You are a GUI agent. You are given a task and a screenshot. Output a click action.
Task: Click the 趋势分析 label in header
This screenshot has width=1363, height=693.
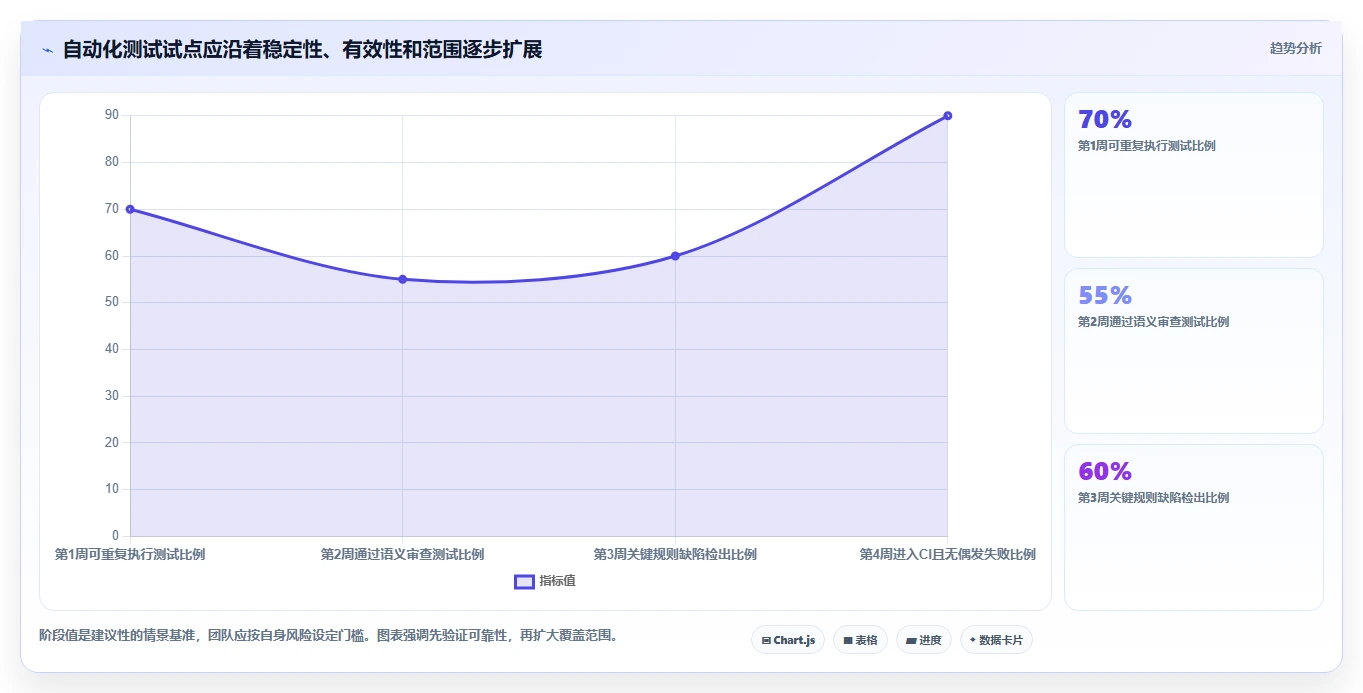(1295, 48)
